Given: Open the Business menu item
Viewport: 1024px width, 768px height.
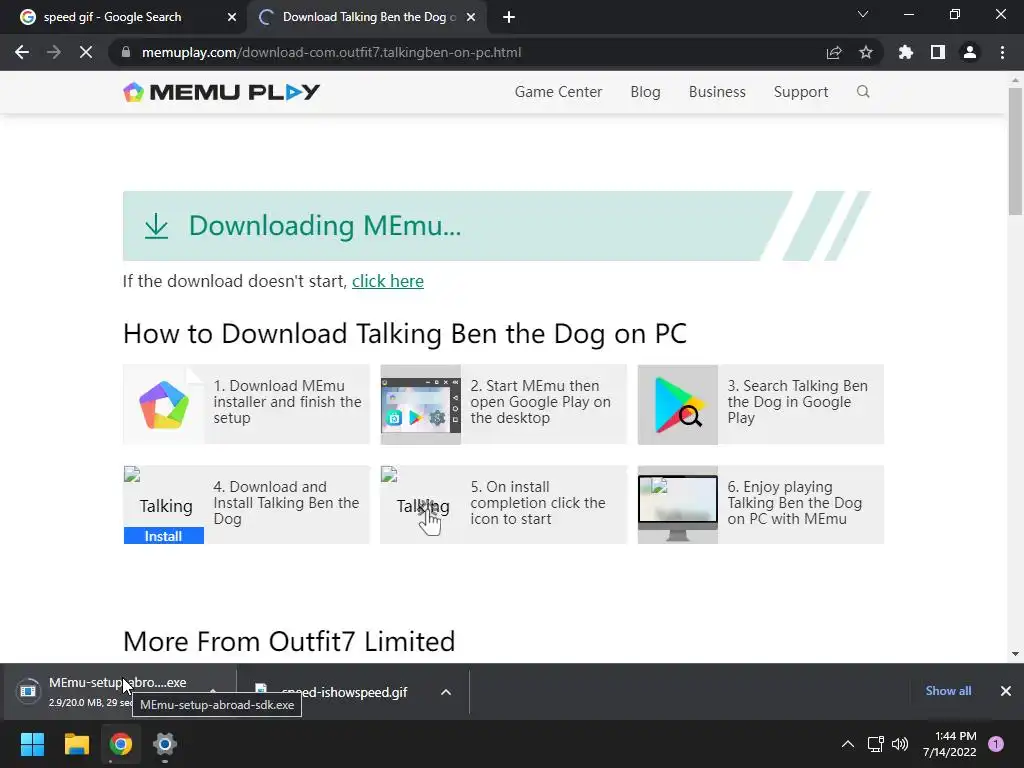Looking at the screenshot, I should (x=717, y=92).
